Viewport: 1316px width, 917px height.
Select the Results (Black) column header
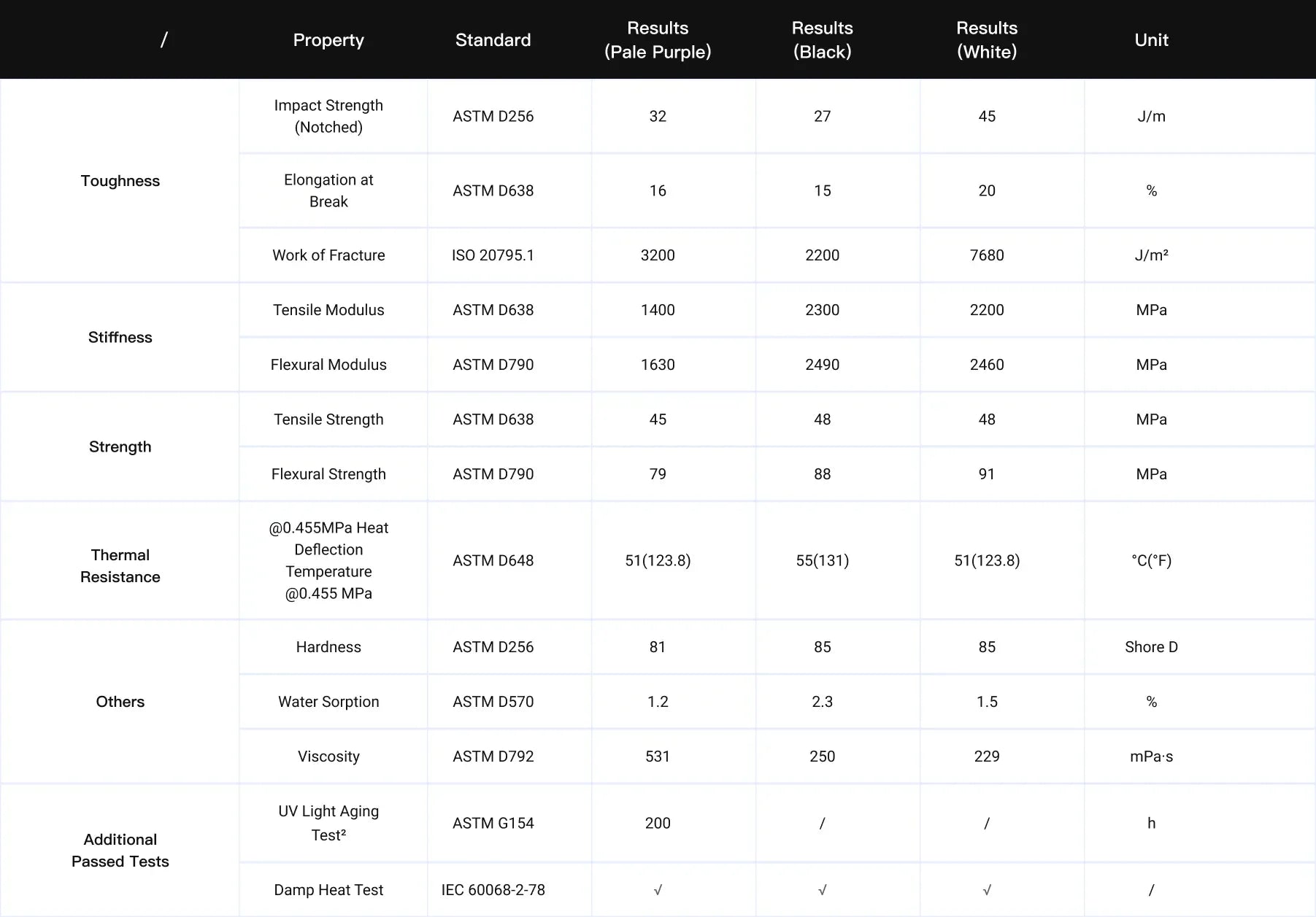coord(822,40)
